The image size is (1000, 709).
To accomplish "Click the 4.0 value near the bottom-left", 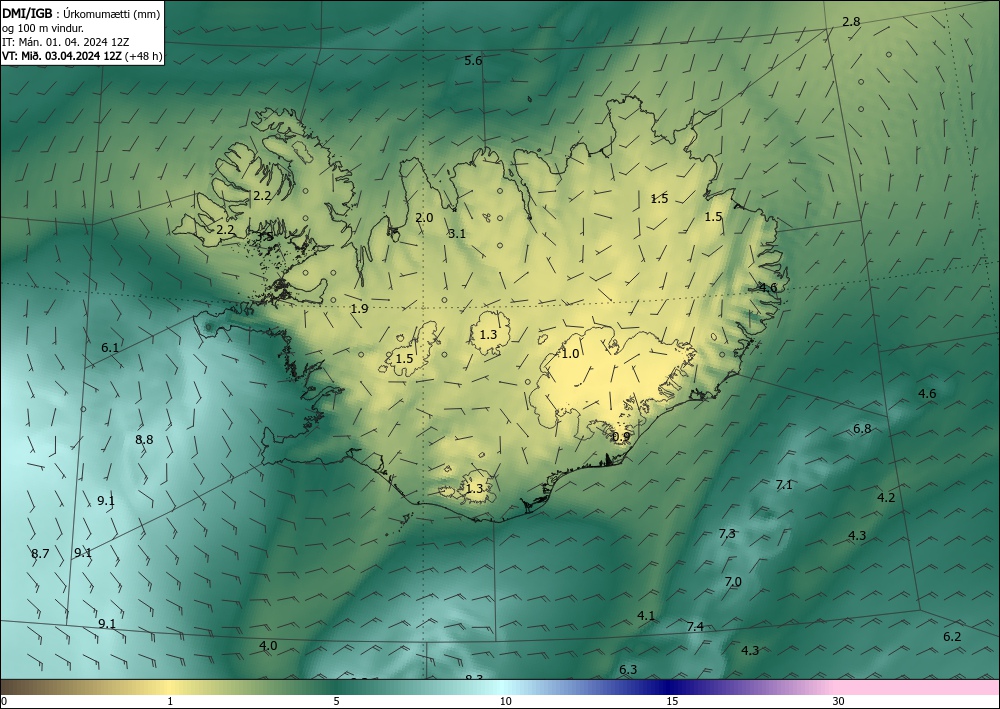I will 268,646.
